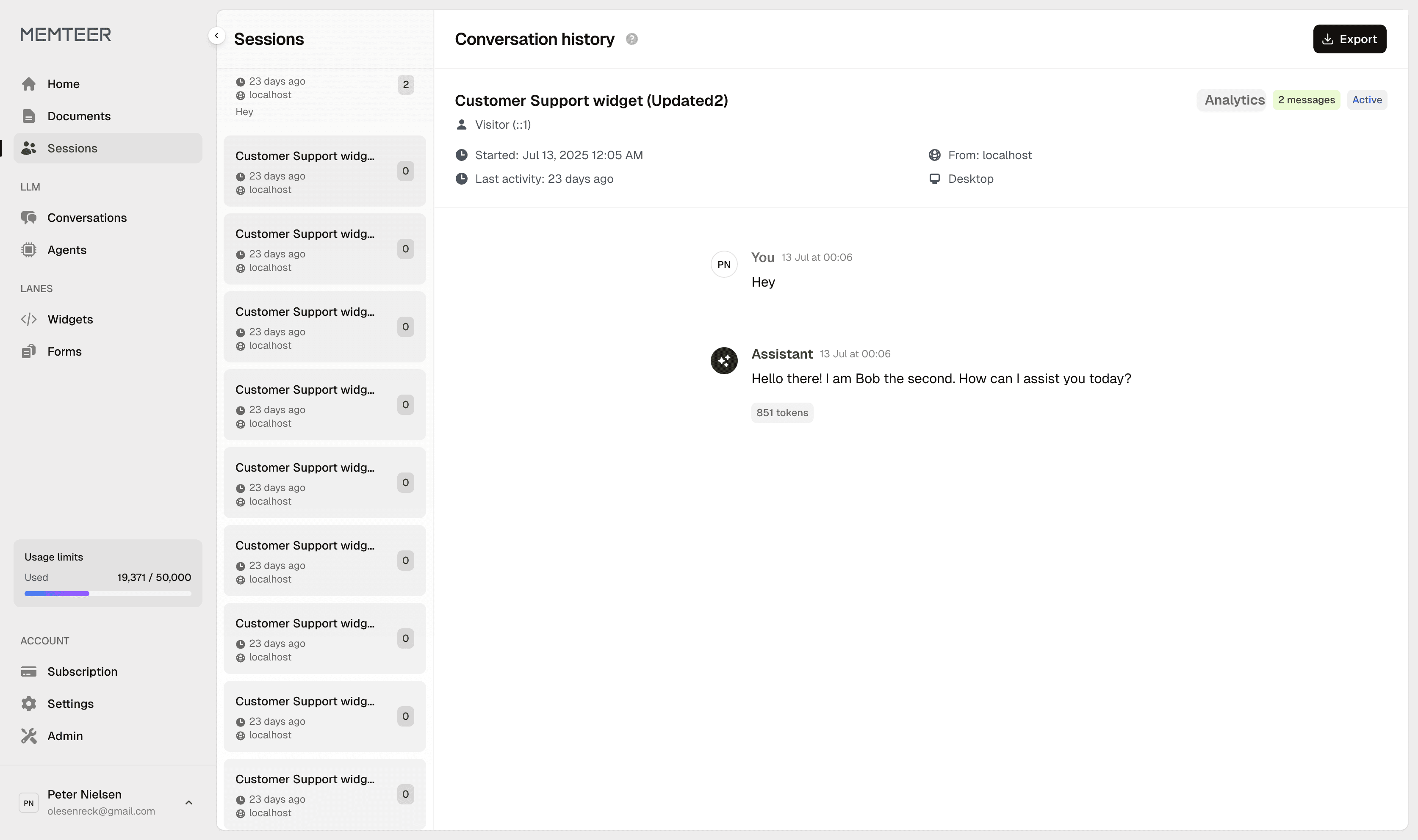Expand the Peter Nielsen account menu

click(189, 802)
